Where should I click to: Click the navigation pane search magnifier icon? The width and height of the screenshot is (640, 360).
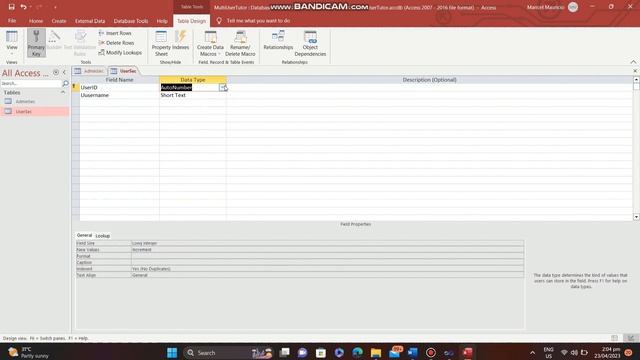click(x=65, y=83)
